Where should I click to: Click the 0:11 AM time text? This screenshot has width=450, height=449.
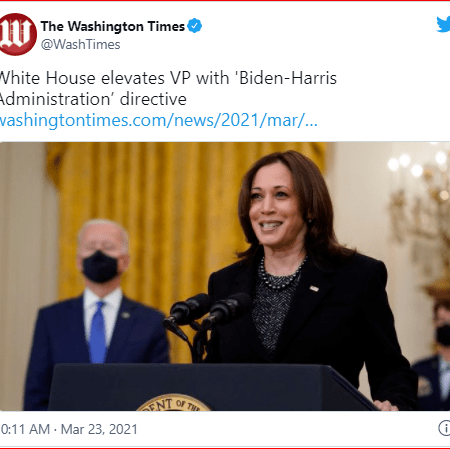click(25, 429)
